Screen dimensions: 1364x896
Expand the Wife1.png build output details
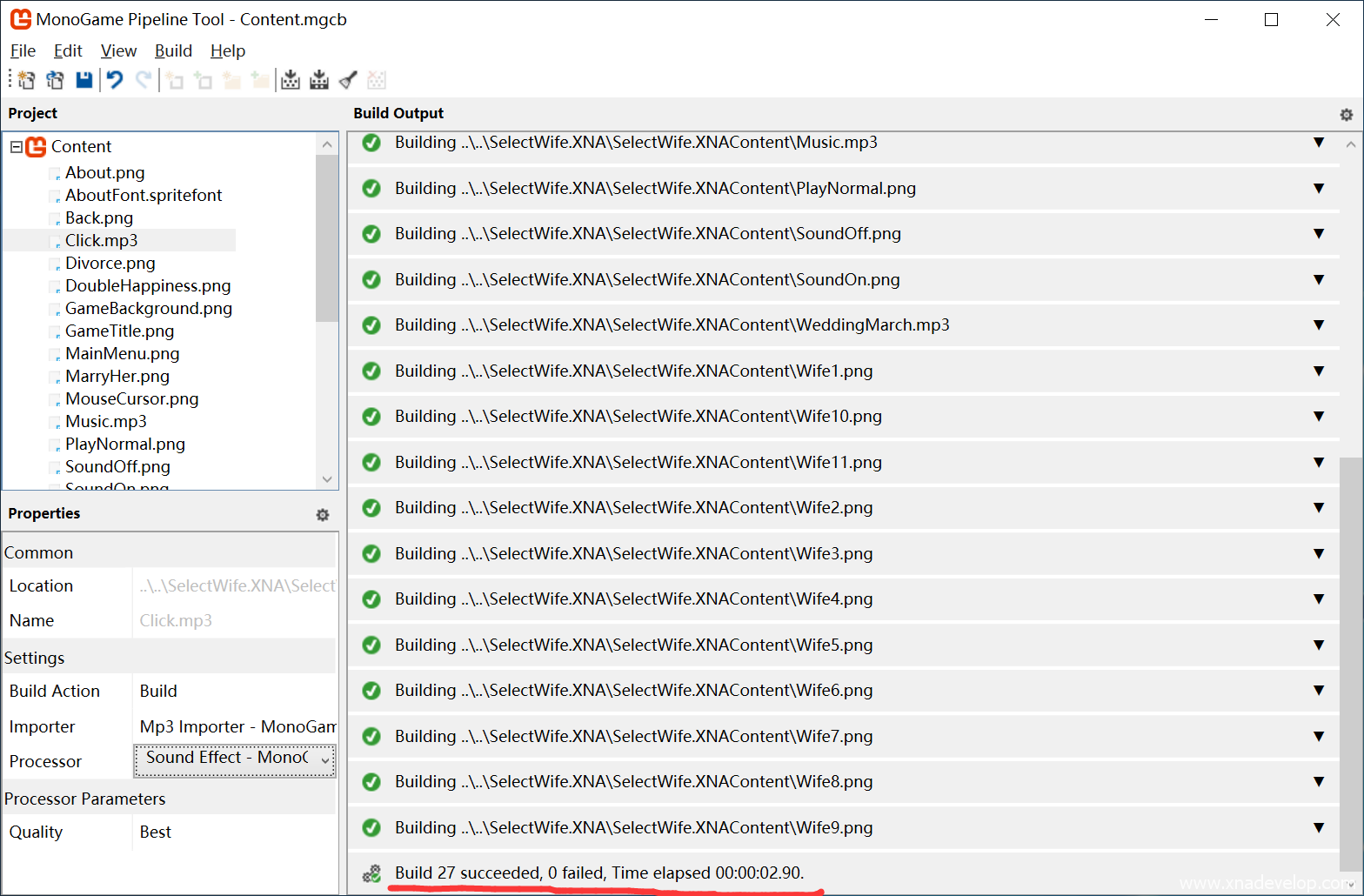1319,371
